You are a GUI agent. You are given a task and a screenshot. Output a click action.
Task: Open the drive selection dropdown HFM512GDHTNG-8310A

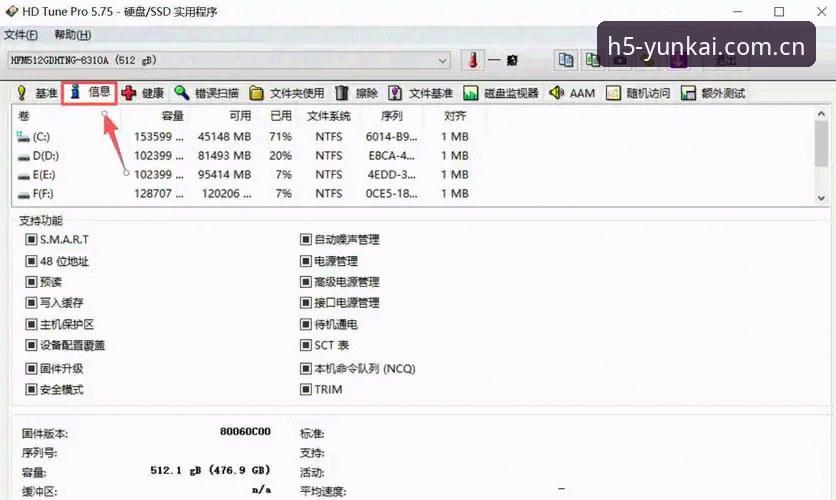click(x=229, y=61)
